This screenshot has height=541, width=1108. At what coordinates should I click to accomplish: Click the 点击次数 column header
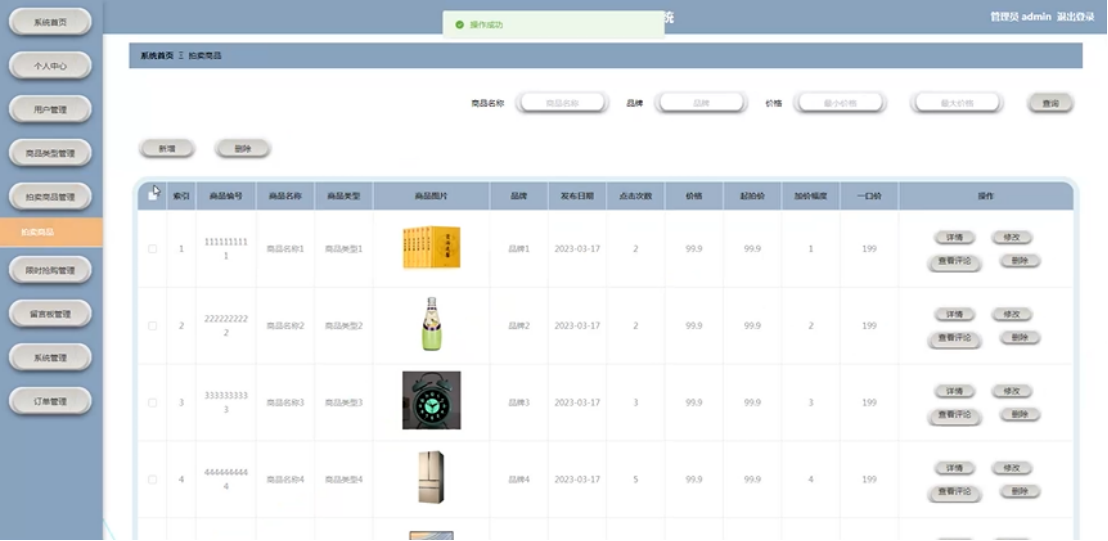tap(635, 196)
